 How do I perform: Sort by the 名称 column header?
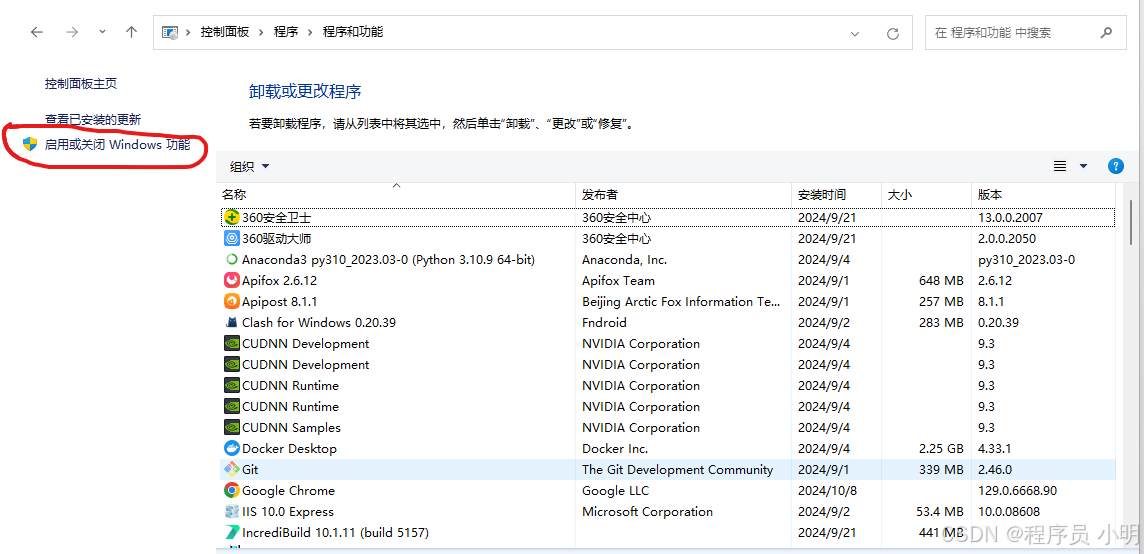click(396, 194)
